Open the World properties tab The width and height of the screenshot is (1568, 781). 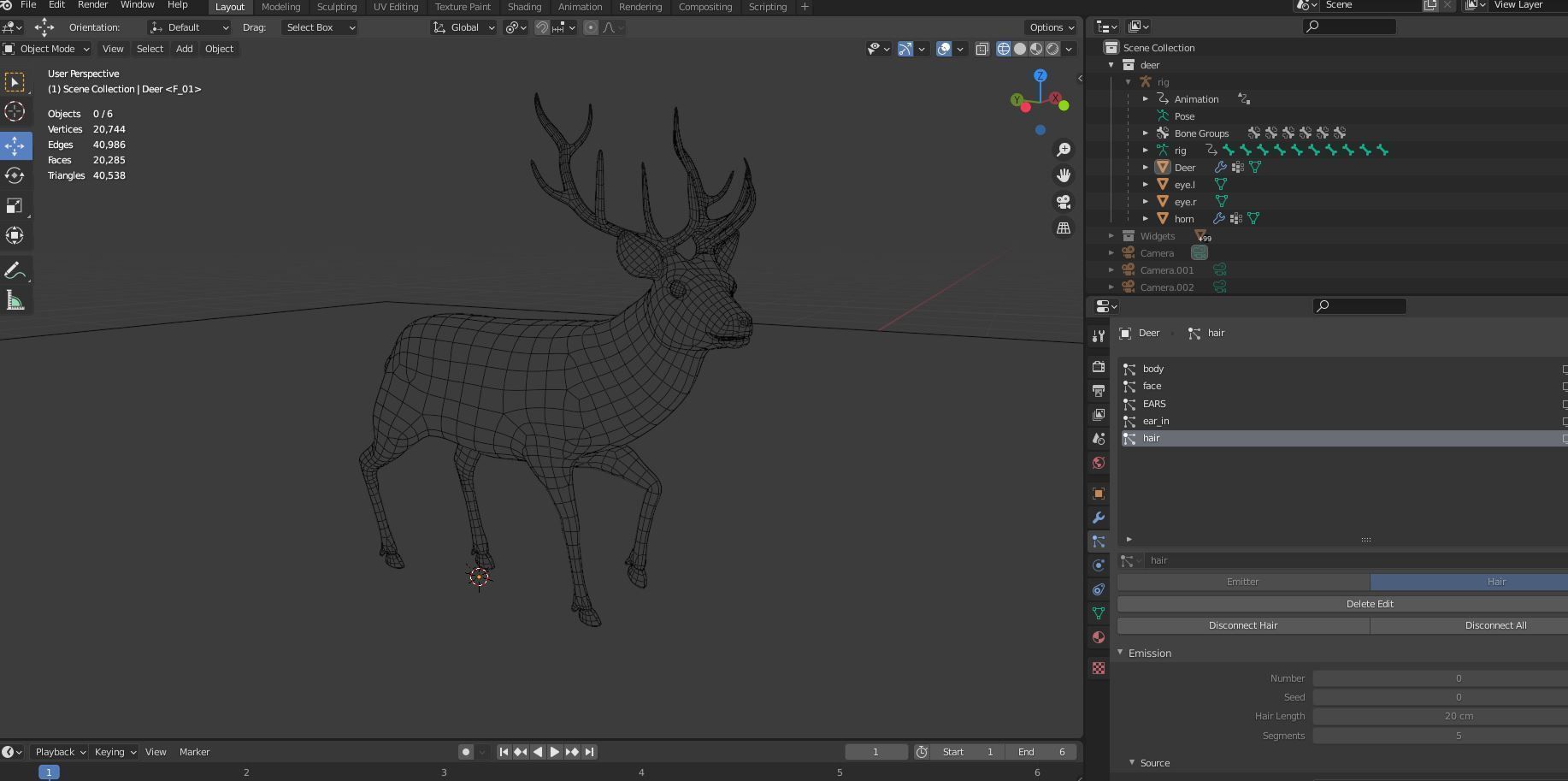point(1099,463)
